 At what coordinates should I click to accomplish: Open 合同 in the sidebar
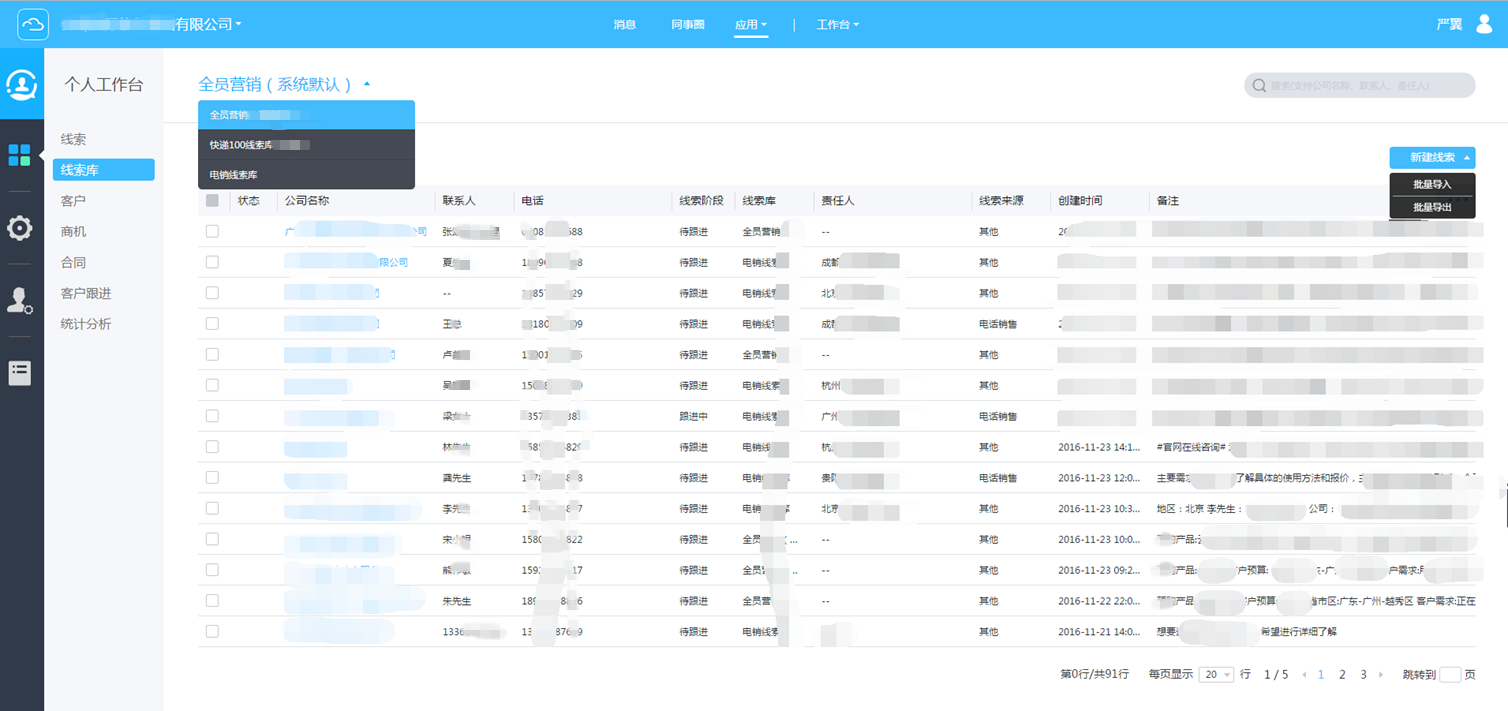coord(74,262)
